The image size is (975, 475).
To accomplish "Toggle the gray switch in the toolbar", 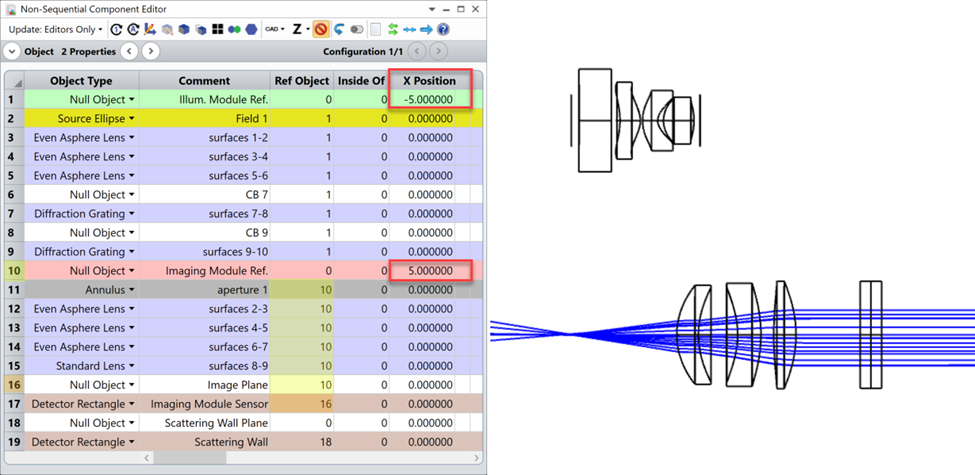I will click(356, 30).
